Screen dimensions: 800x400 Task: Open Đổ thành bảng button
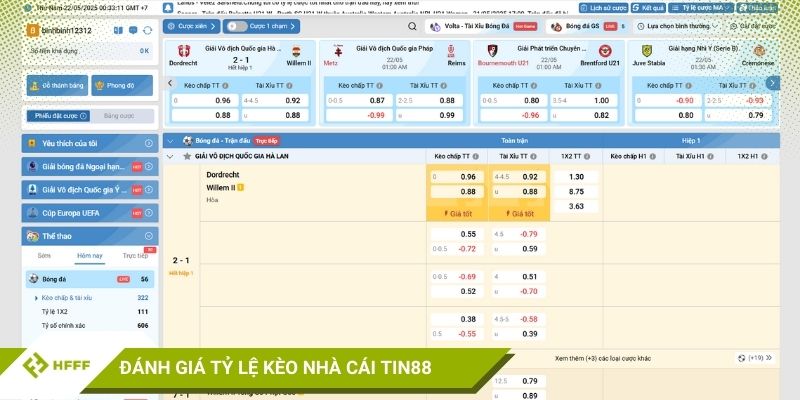pyautogui.click(x=58, y=86)
